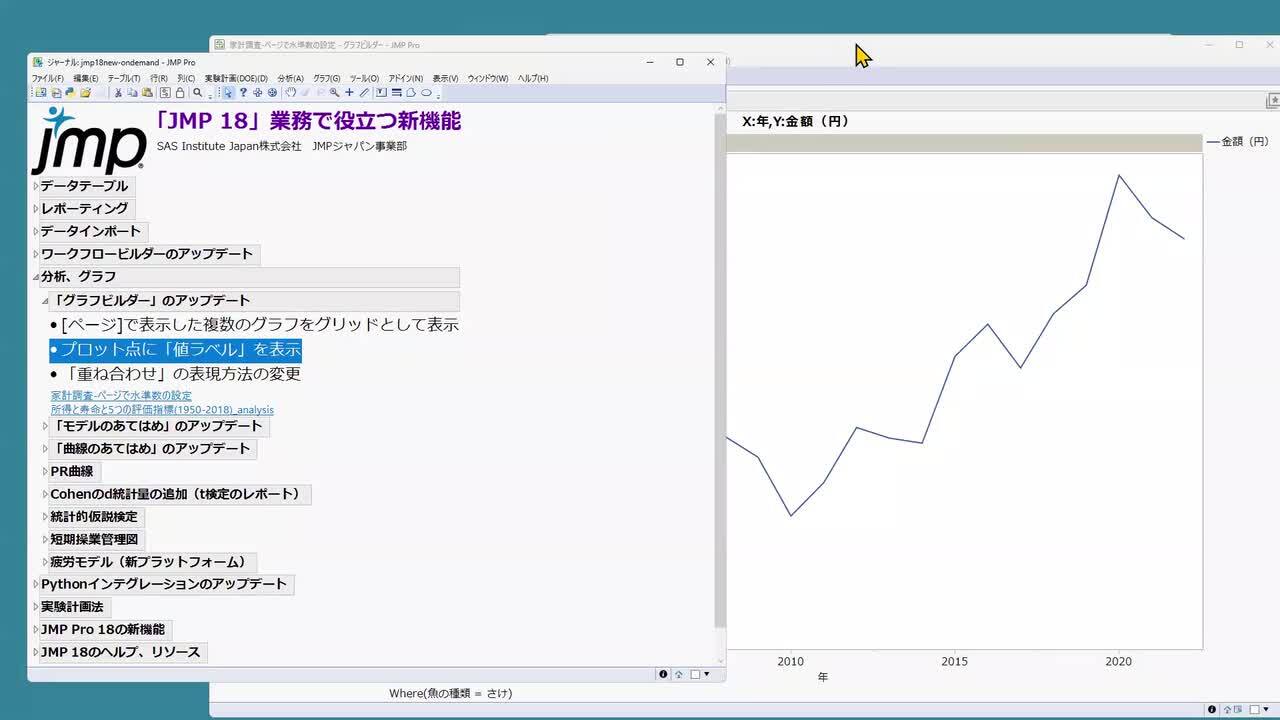Expand the レポーティング outline section
The height and width of the screenshot is (720, 1280).
pos(36,209)
